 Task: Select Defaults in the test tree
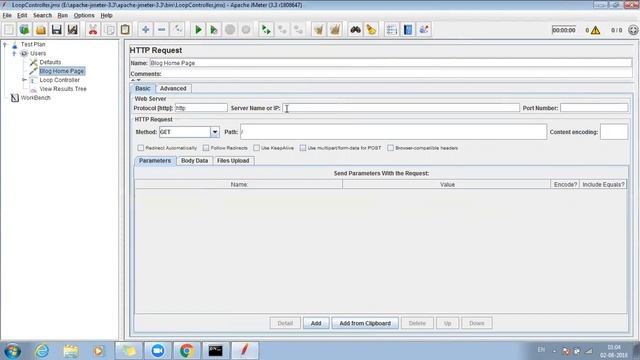pos(50,62)
